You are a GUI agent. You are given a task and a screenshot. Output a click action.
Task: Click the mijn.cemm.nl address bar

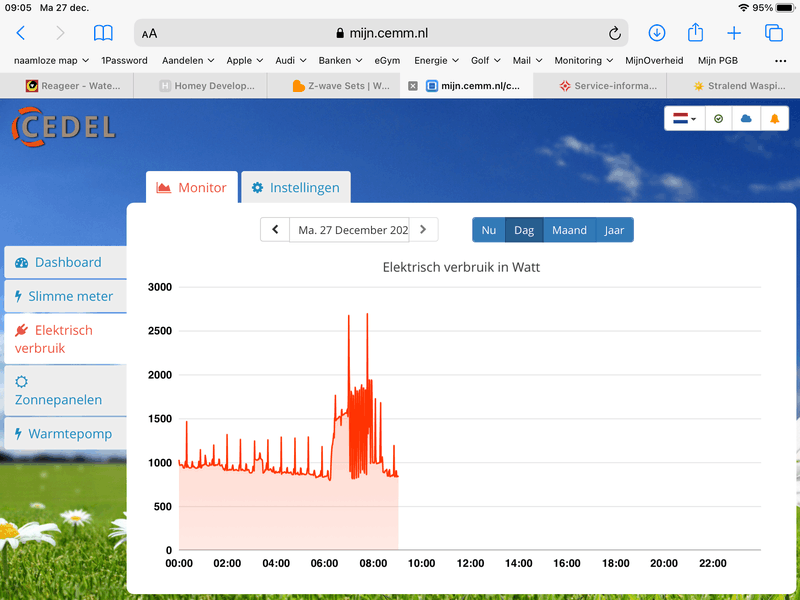point(381,33)
